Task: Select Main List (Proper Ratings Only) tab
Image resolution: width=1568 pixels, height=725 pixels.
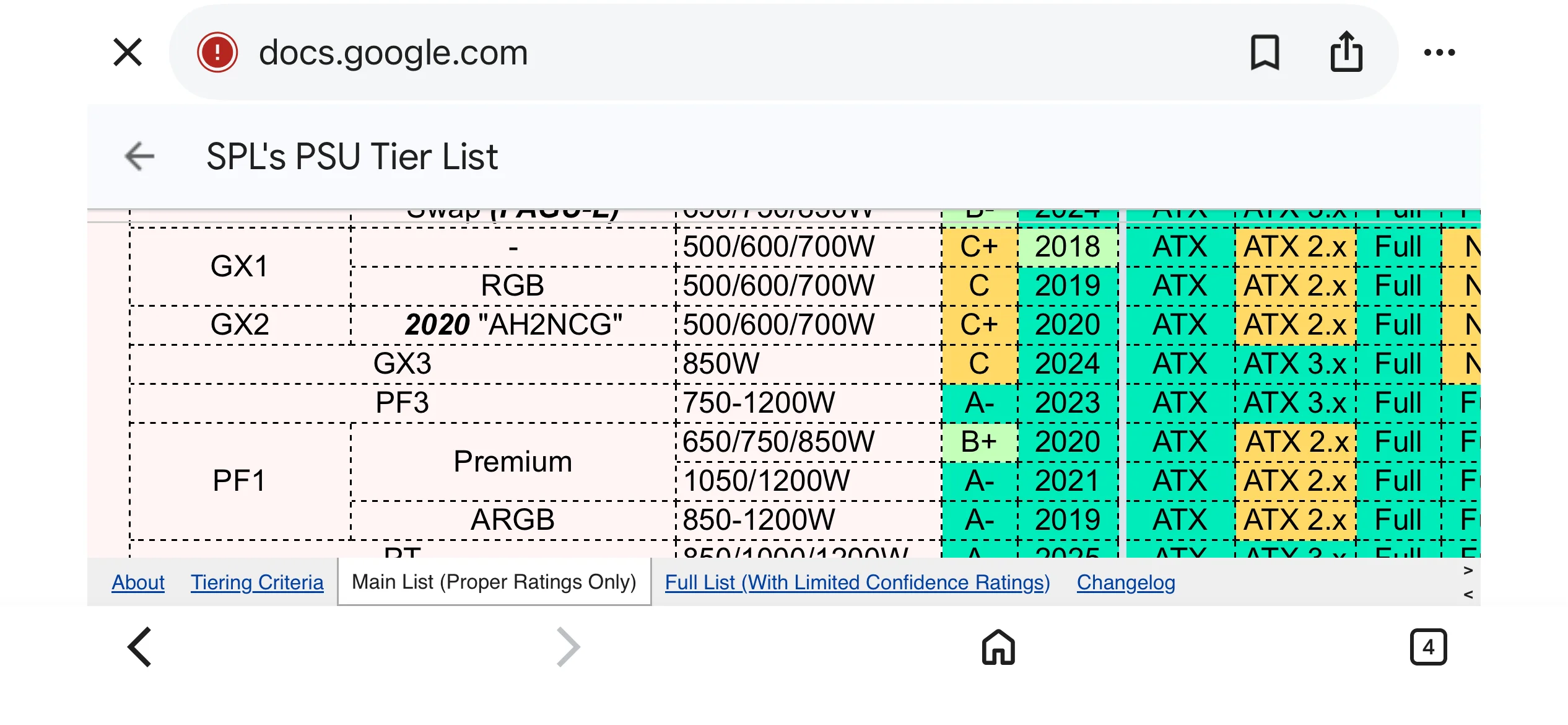Action: [x=494, y=582]
